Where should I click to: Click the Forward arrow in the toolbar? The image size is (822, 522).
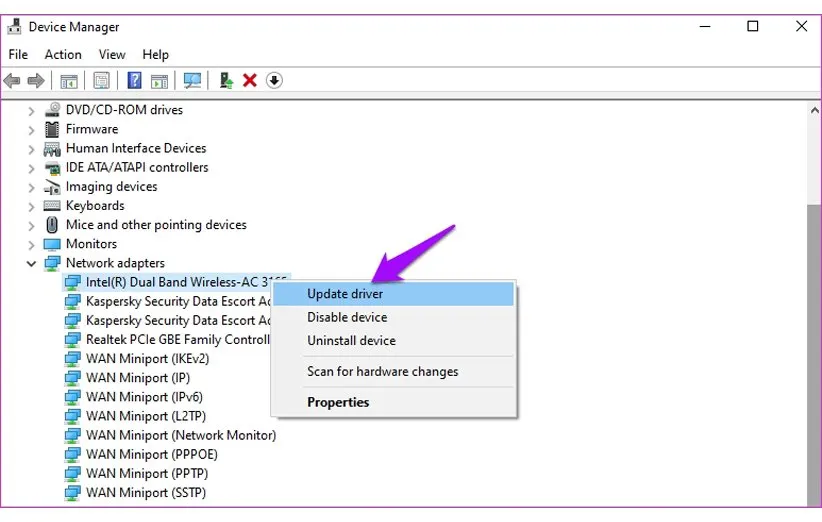36,81
